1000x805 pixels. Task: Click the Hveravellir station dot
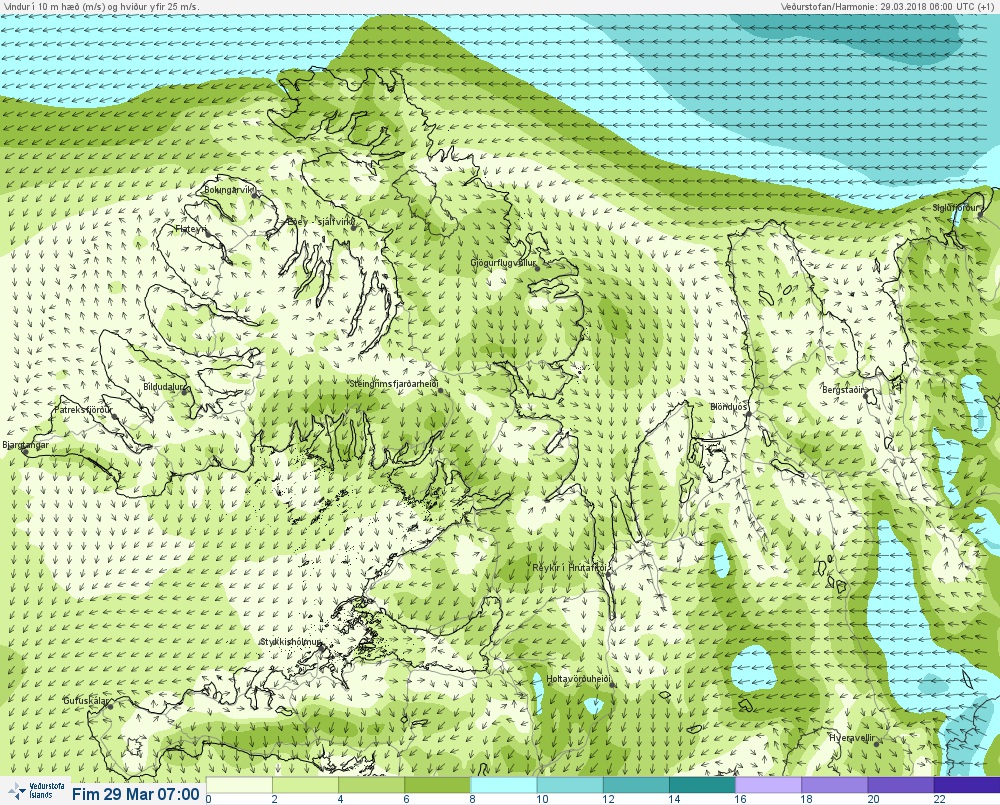[x=878, y=744]
